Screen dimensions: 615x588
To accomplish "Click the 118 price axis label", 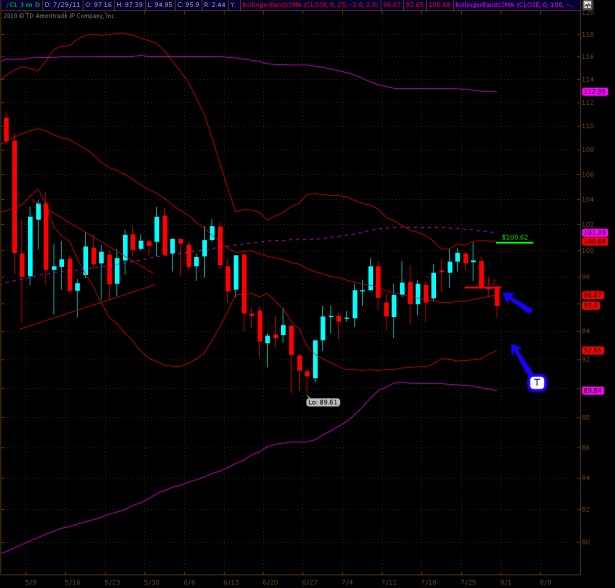I will coord(588,35).
